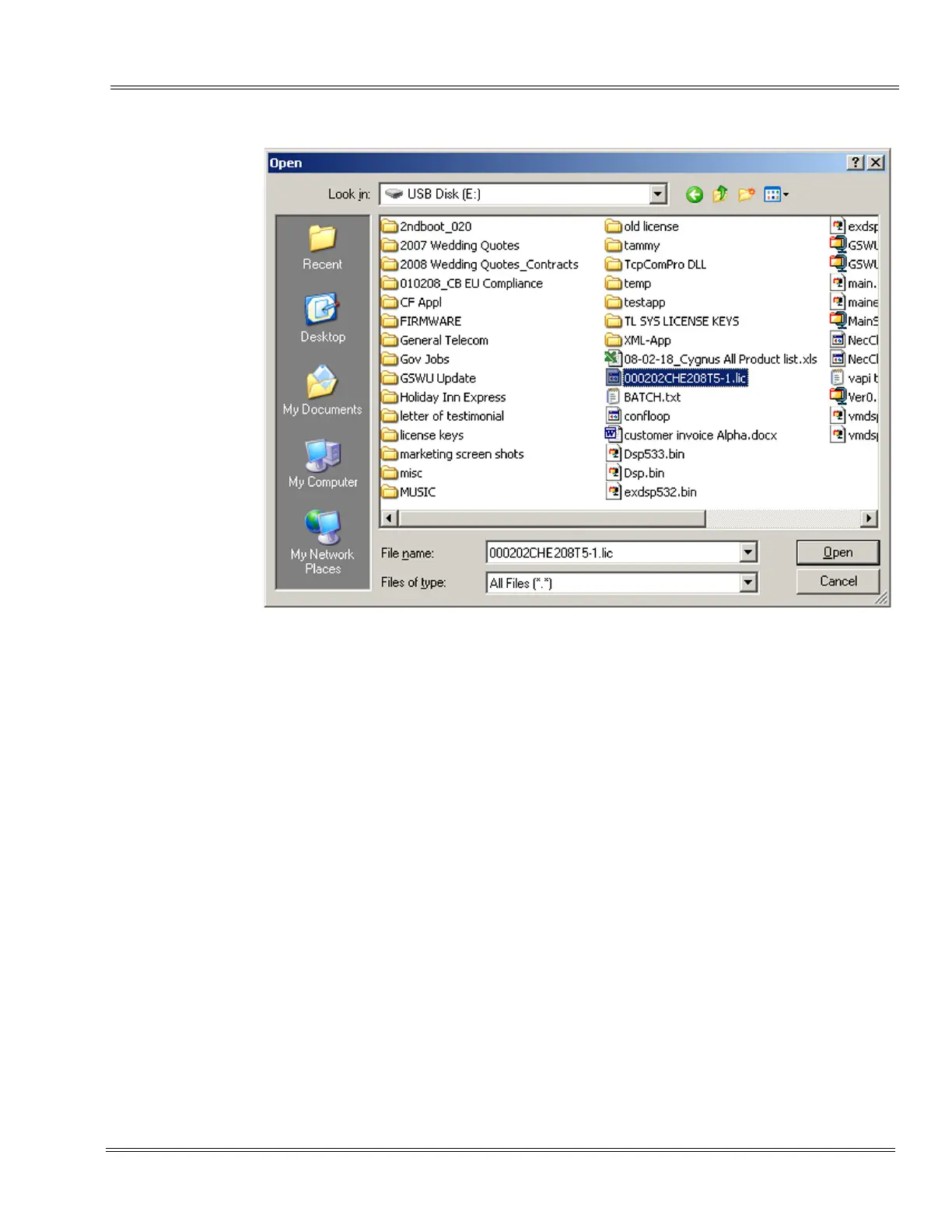Viewport: 952px width, 1232px height.
Task: Click the horizontal scrollbar thumb
Action: [x=552, y=518]
